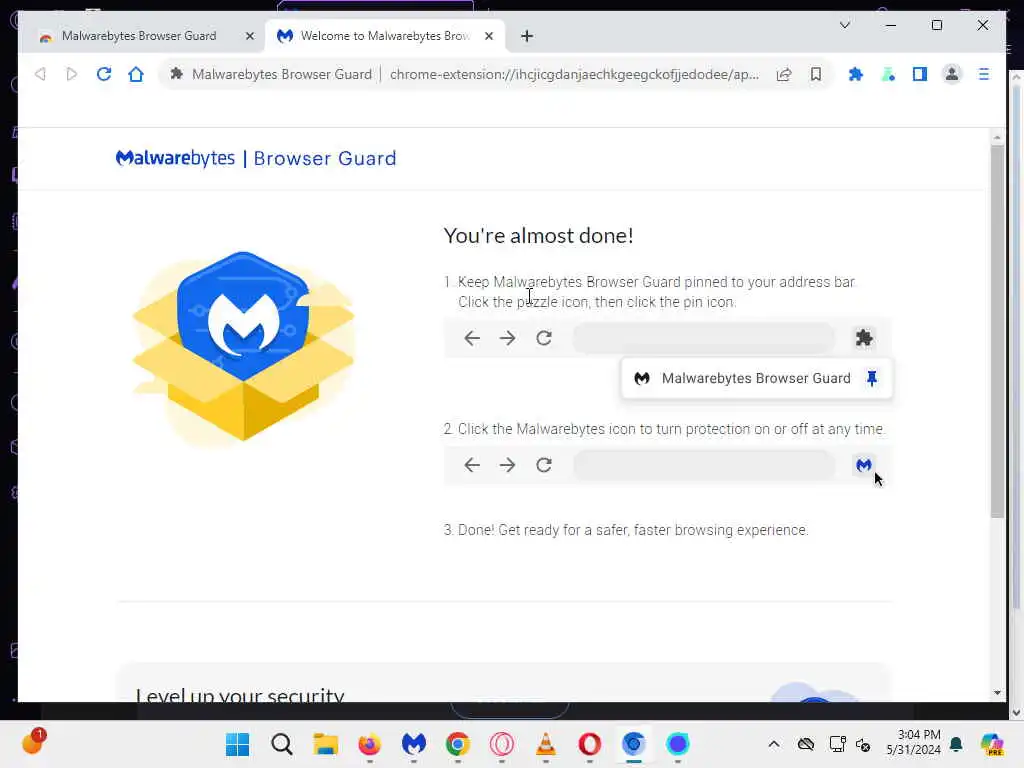Viewport: 1024px width, 768px height.
Task: Click step 3 Done text
Action: point(626,530)
